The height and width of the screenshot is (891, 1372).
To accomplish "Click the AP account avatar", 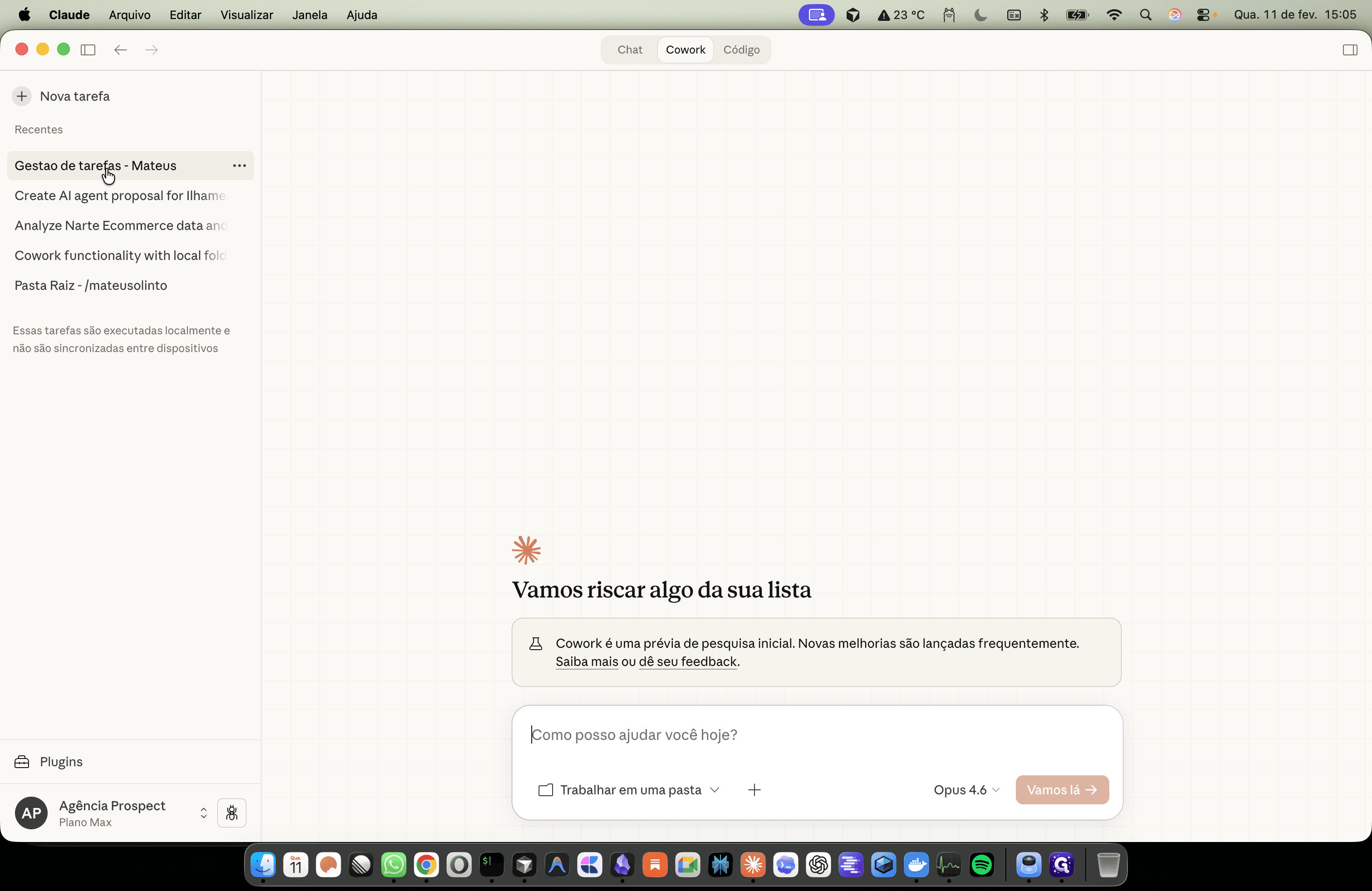I will (31, 813).
